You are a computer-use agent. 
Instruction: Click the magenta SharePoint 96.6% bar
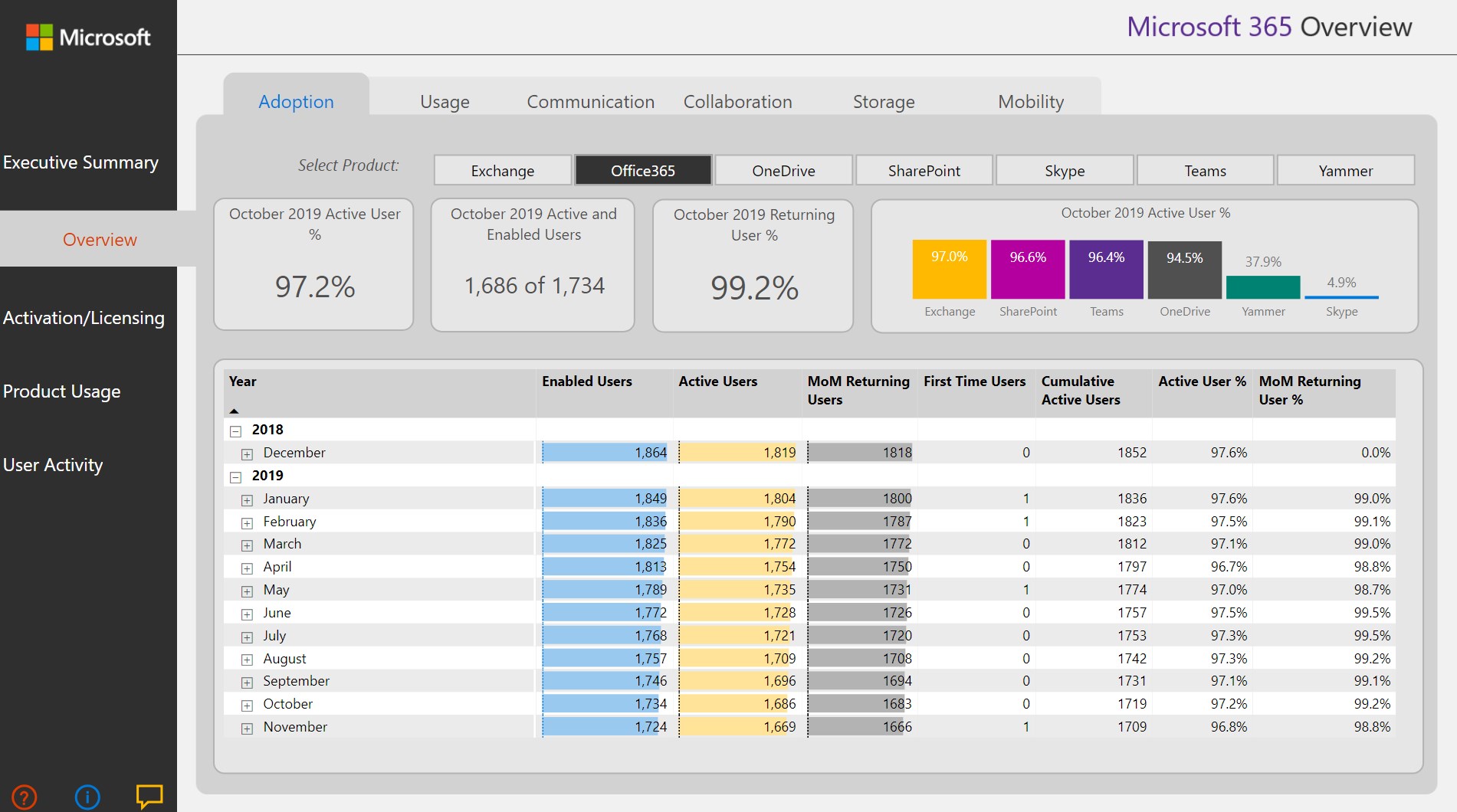pyautogui.click(x=1028, y=270)
